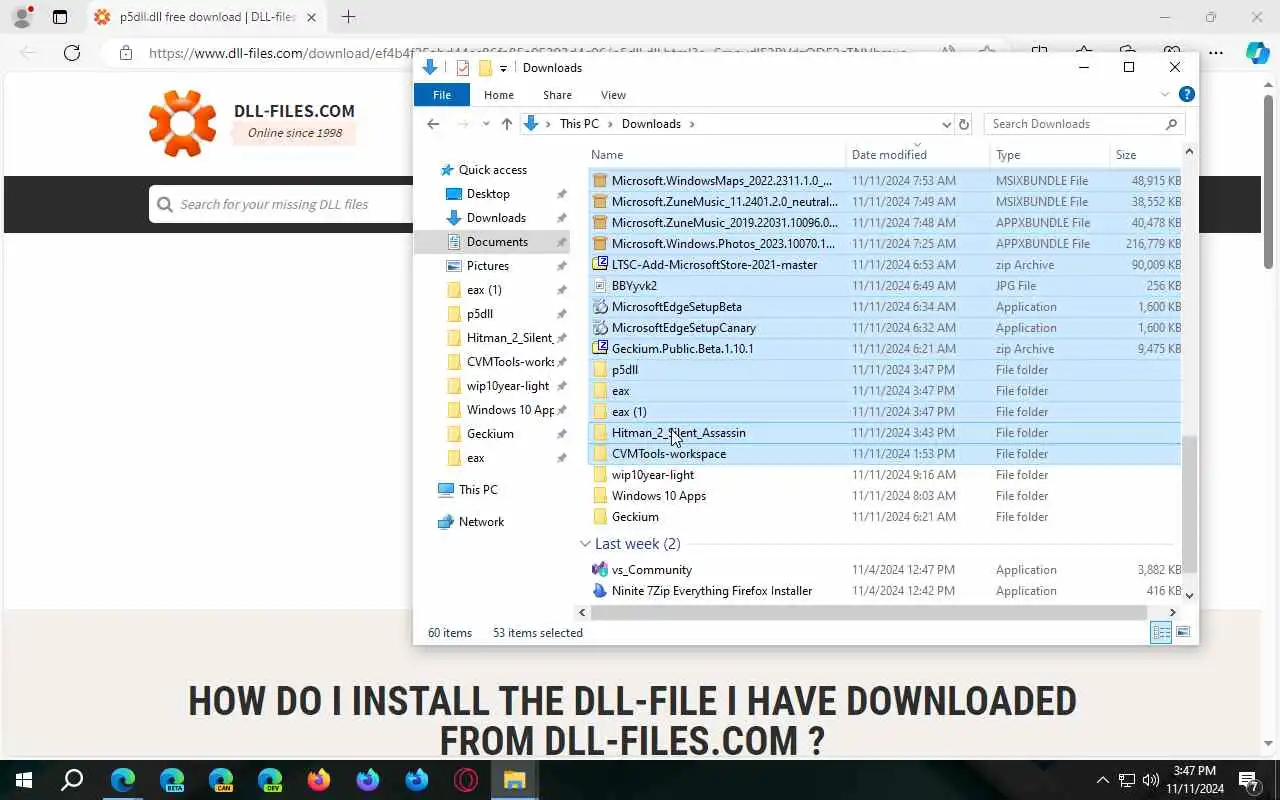Select Desktop in the navigation pane
This screenshot has height=800, width=1280.
coord(488,194)
